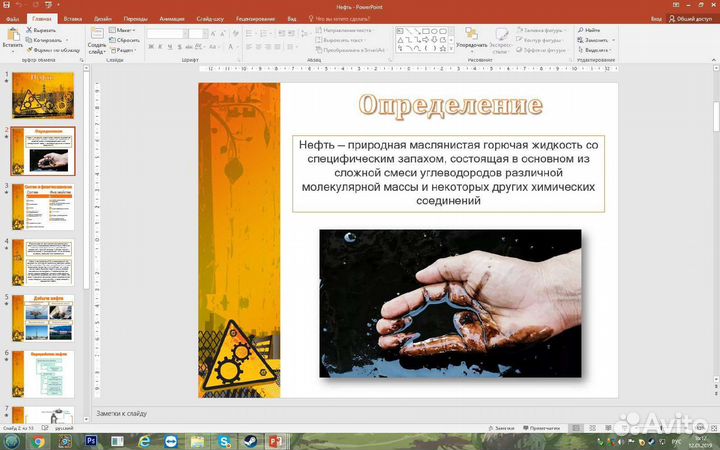Click the Undo arrow in quick access toolbar
The image size is (720, 450).
[x=19, y=5]
